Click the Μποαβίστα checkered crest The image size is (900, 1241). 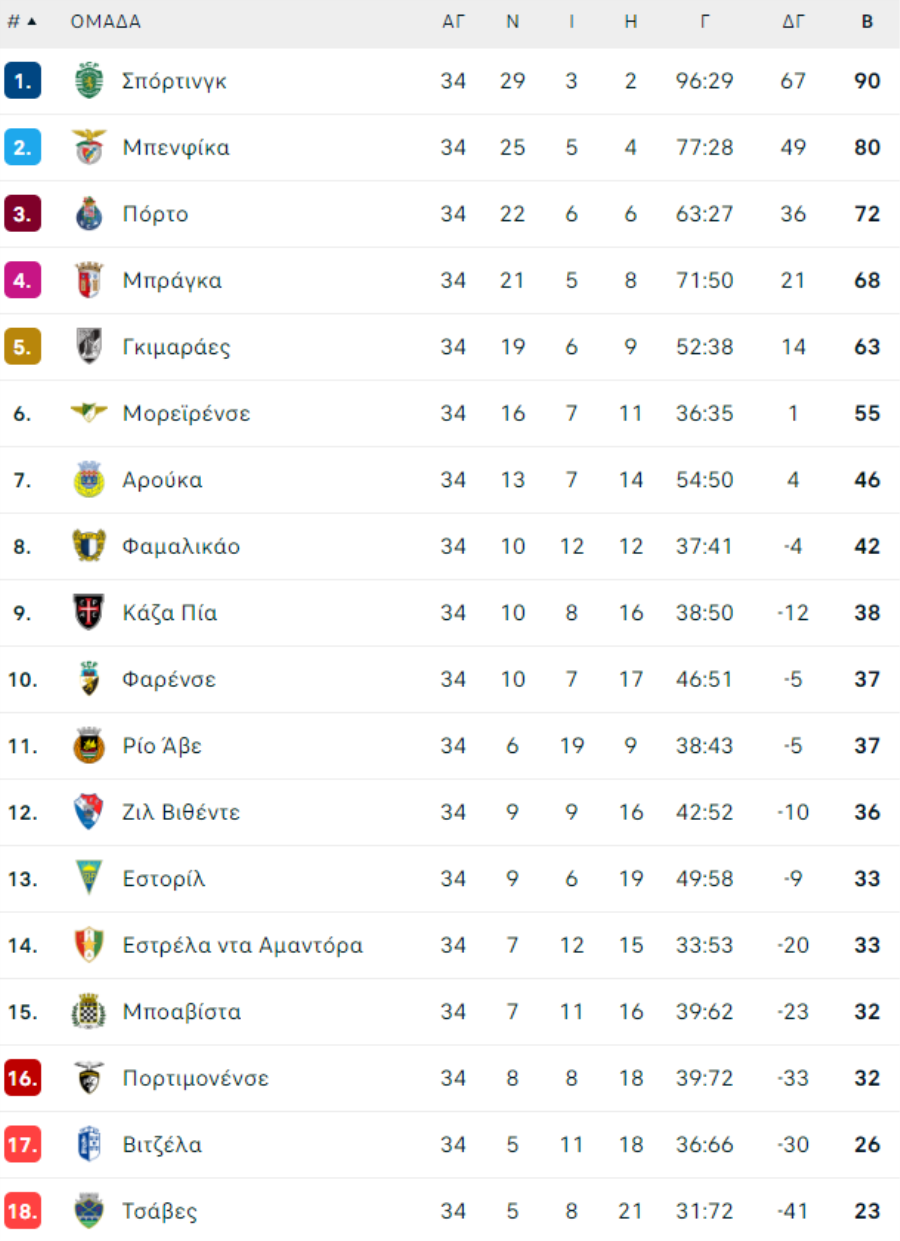pos(89,1011)
